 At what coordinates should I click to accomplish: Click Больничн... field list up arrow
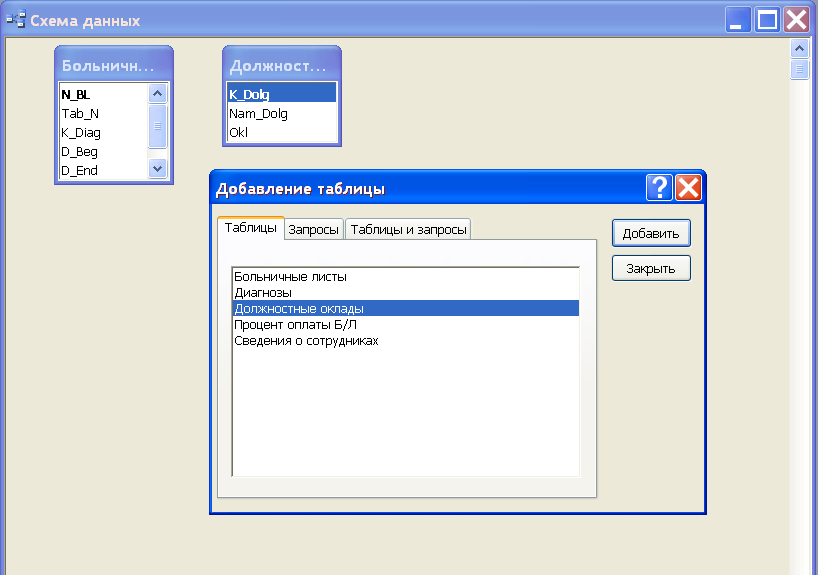point(158,93)
